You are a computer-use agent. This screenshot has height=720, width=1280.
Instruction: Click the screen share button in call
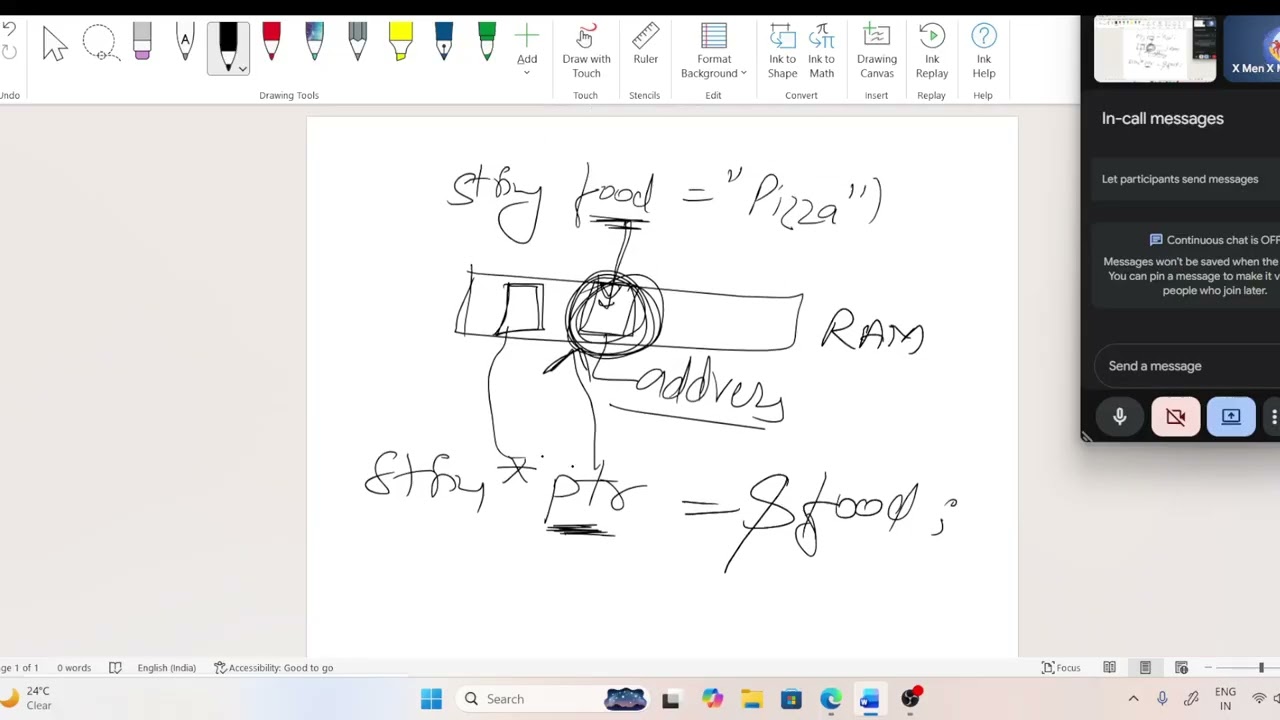1231,417
